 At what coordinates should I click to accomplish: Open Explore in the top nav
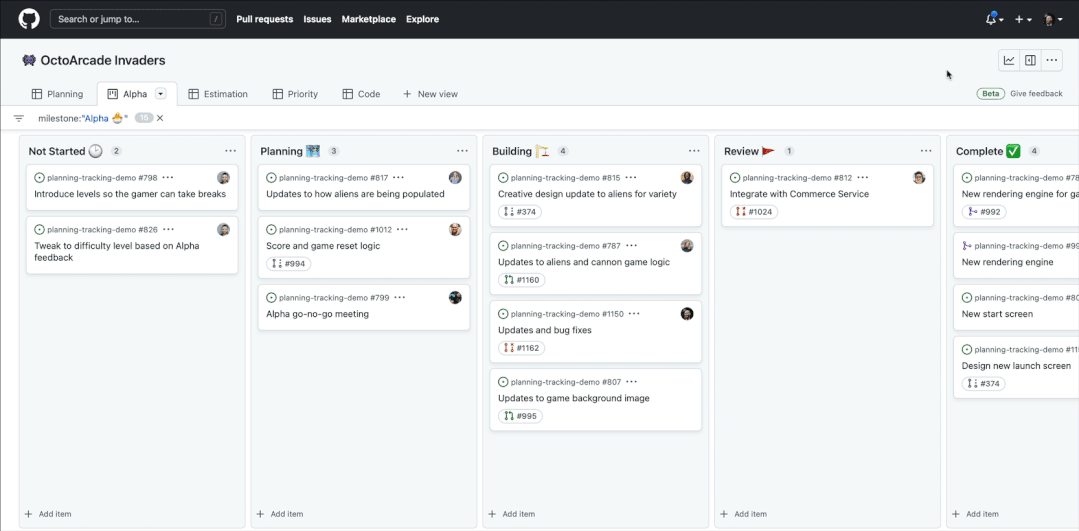[x=423, y=19]
